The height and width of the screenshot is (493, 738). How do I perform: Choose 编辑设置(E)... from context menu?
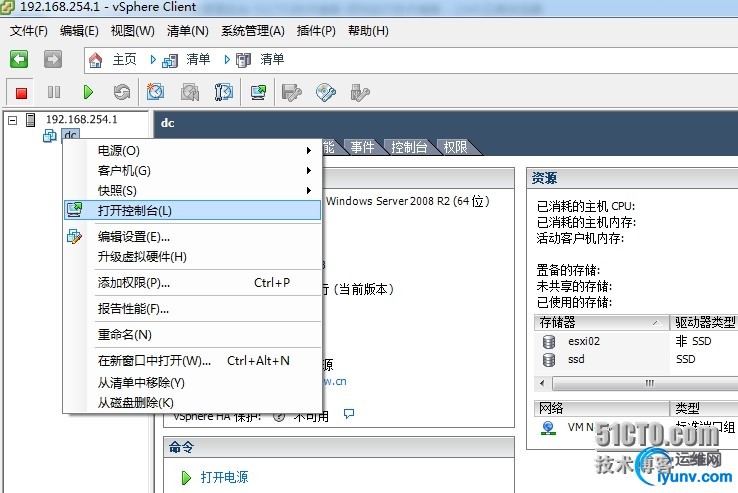click(x=193, y=236)
